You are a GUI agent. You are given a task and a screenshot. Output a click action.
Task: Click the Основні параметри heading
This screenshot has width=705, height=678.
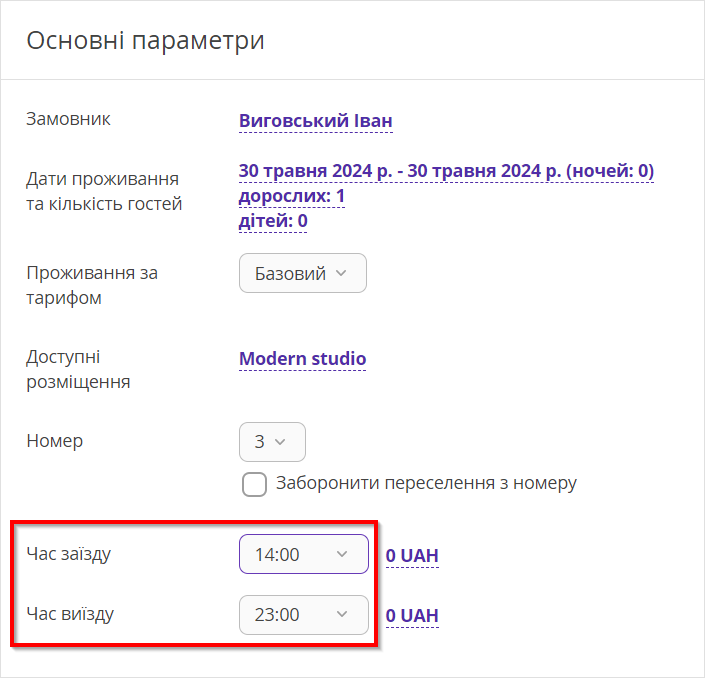tap(145, 40)
